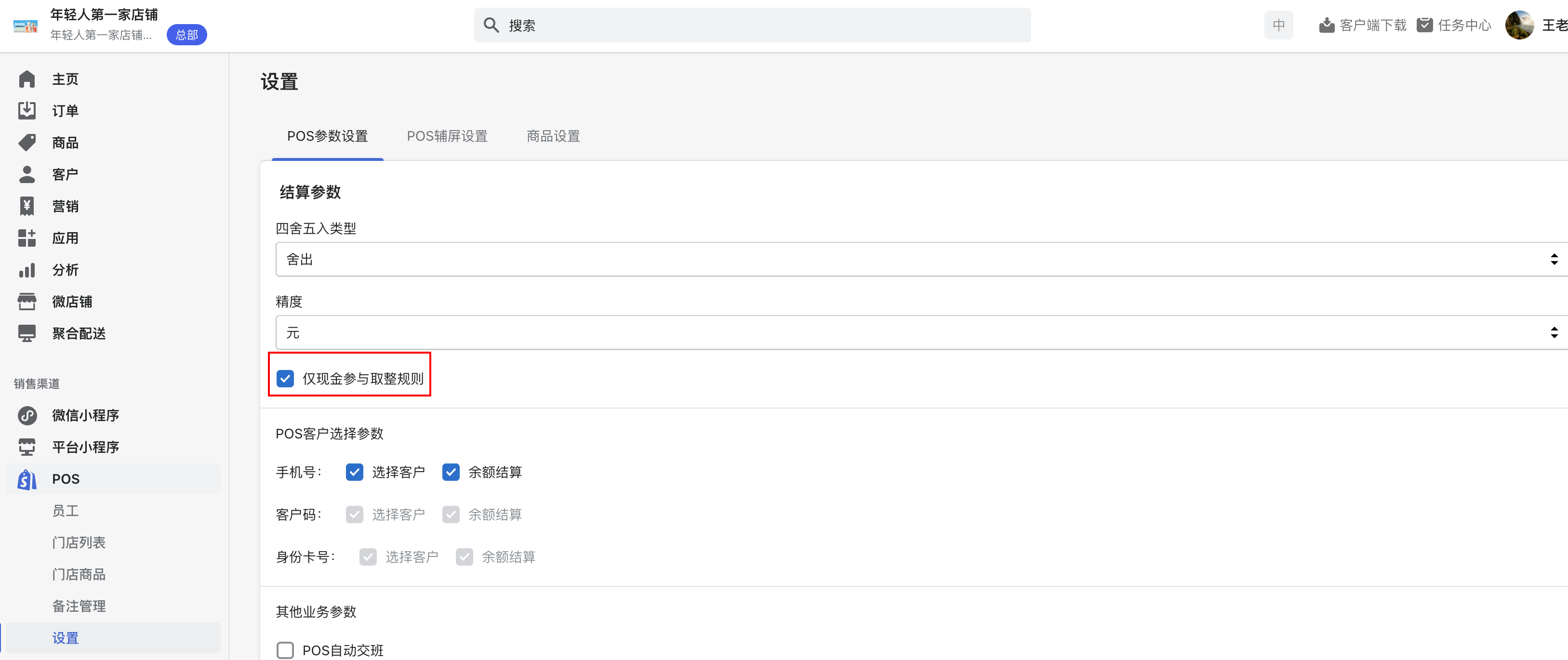Screen dimensions: 1568x660
Task: Toggle 手机号 选择客户 checkbox
Action: click(354, 472)
